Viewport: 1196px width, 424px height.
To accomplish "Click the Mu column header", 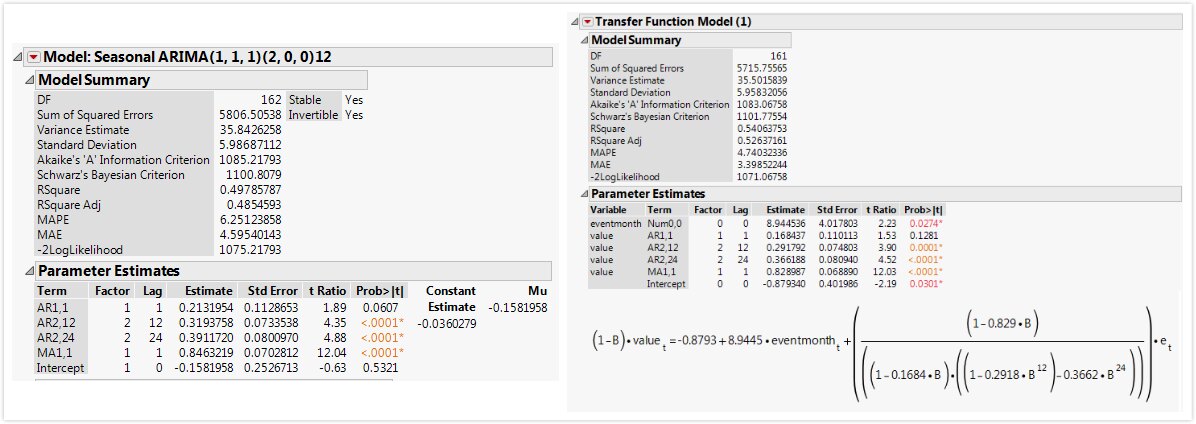I will 537,291.
